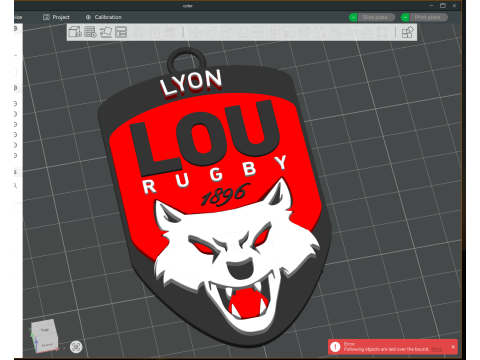Select the greyed Rotate tool icon

point(211,32)
